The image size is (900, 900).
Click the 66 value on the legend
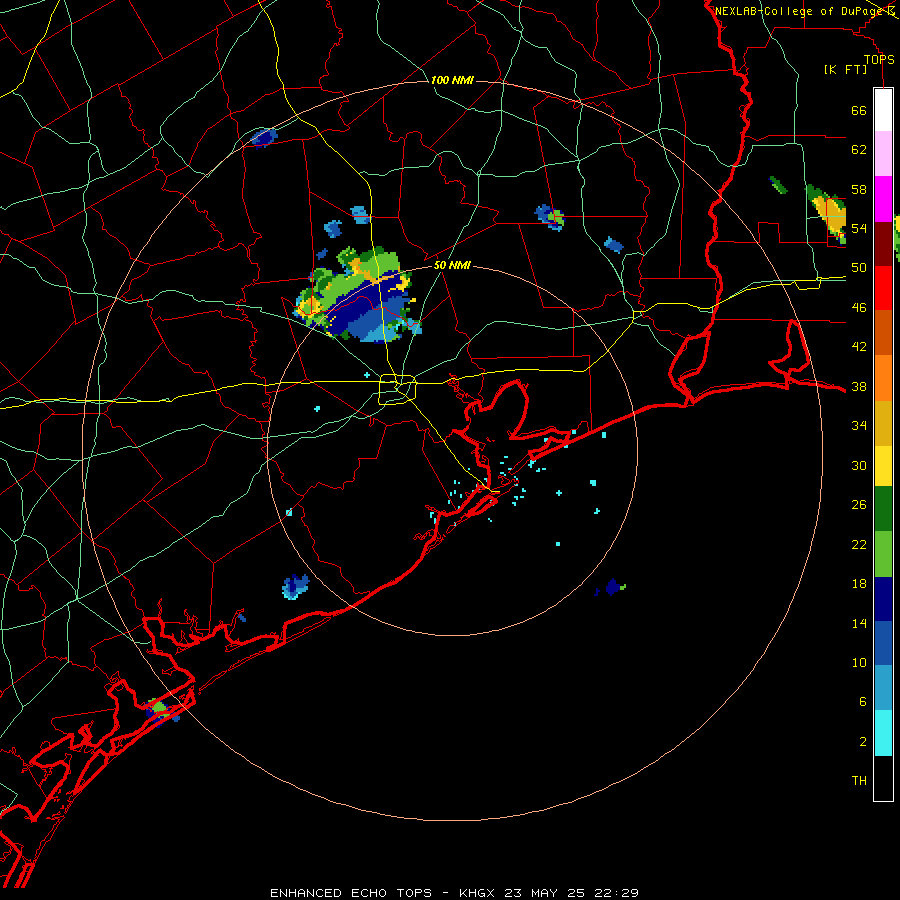(x=859, y=111)
